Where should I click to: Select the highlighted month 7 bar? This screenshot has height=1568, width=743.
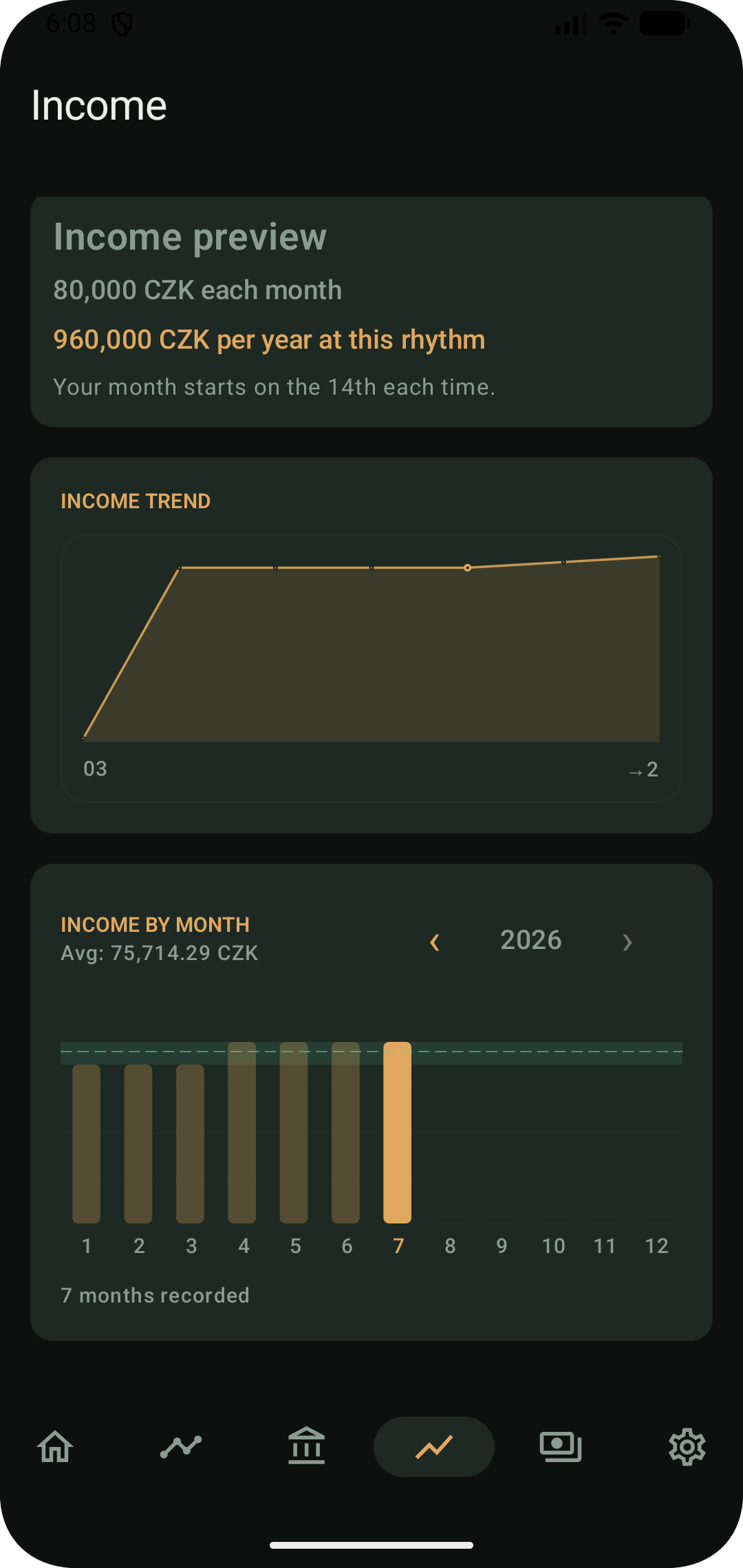click(397, 1133)
